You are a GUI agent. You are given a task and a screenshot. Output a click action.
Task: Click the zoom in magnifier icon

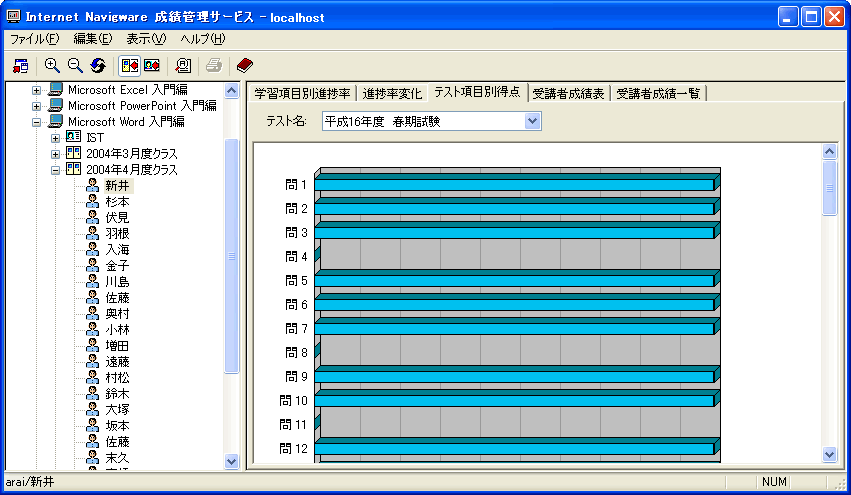[52, 66]
